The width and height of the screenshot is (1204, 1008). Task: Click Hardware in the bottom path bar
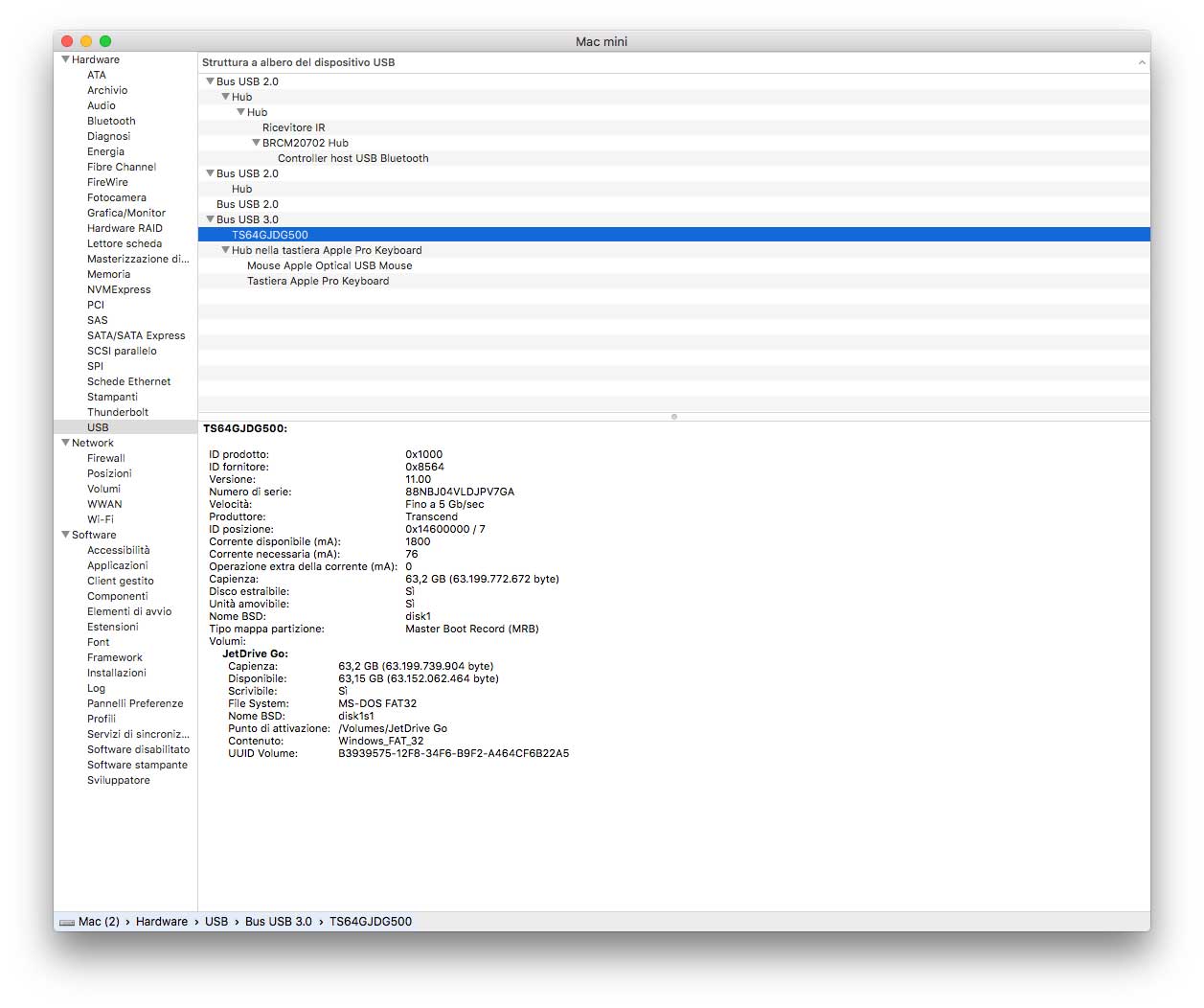point(162,922)
